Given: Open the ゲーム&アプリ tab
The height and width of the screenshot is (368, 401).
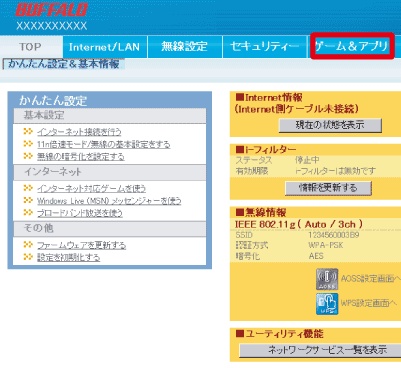Looking at the screenshot, I should point(352,46).
